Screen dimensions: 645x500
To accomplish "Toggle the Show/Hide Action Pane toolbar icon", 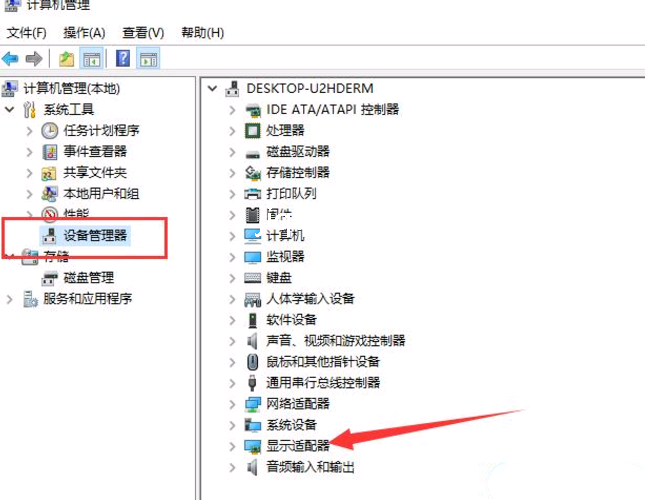I will [148, 59].
